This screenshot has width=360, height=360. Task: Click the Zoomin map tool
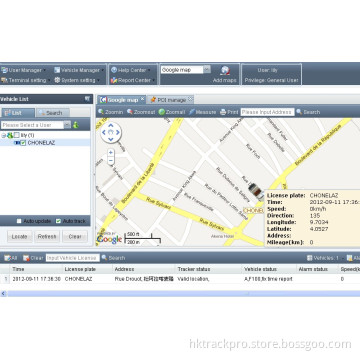(111, 112)
